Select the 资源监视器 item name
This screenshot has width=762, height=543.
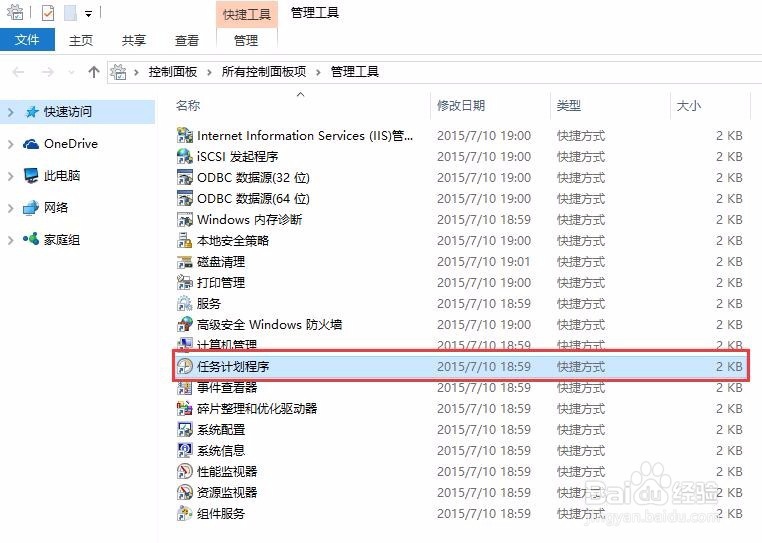pos(227,492)
